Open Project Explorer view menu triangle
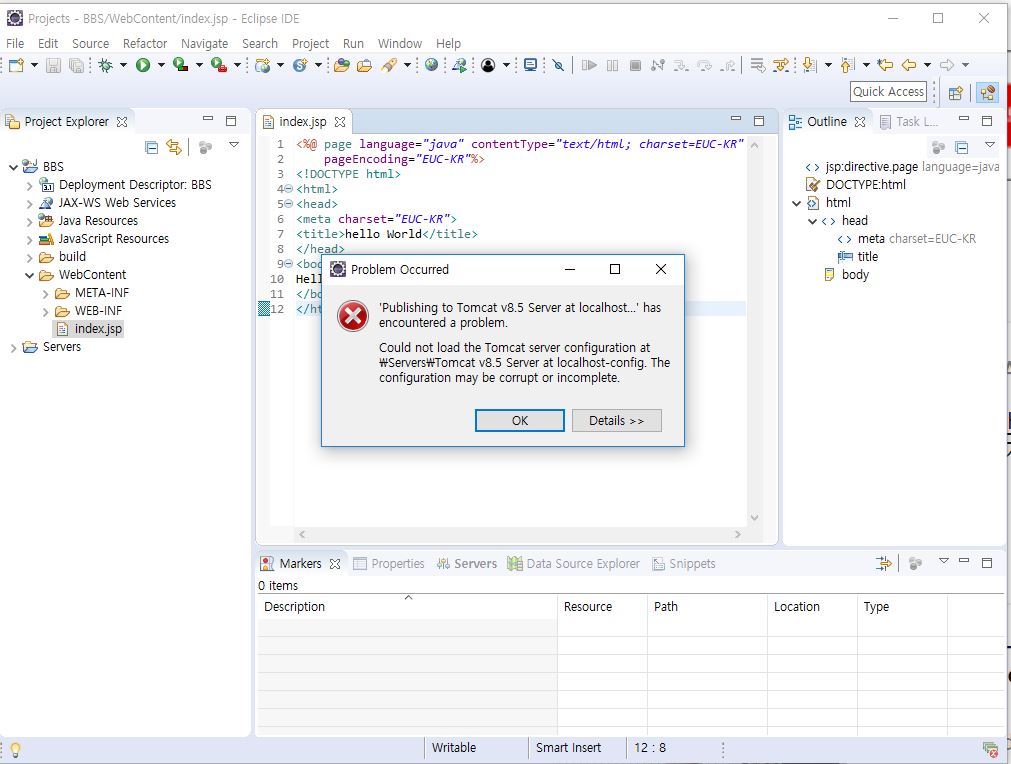Screen dimensions: 1011x764 click(234, 145)
